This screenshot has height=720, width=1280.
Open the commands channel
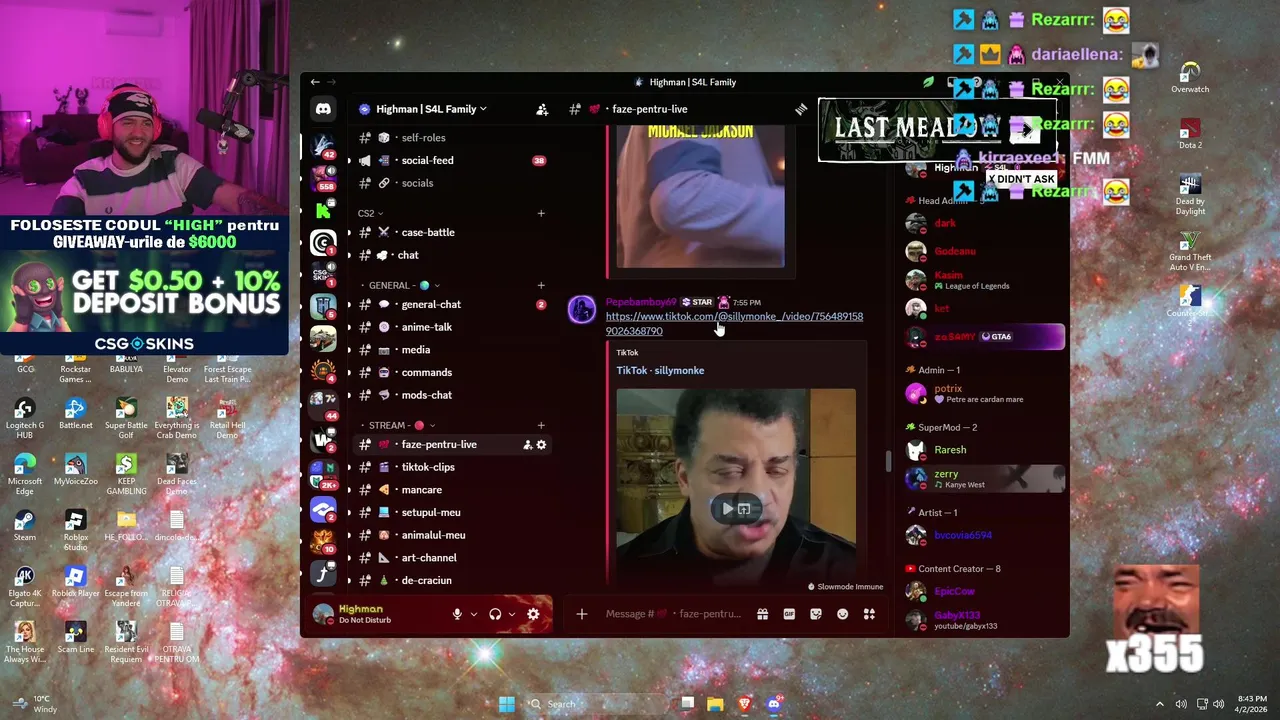point(450,372)
